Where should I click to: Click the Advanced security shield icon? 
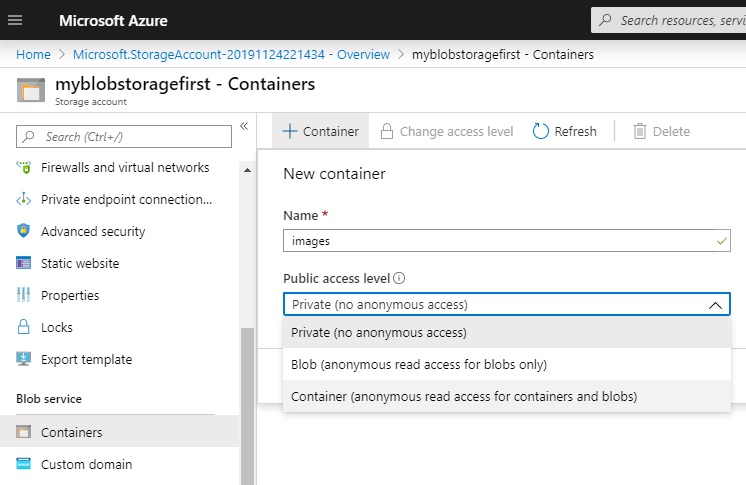coord(24,231)
